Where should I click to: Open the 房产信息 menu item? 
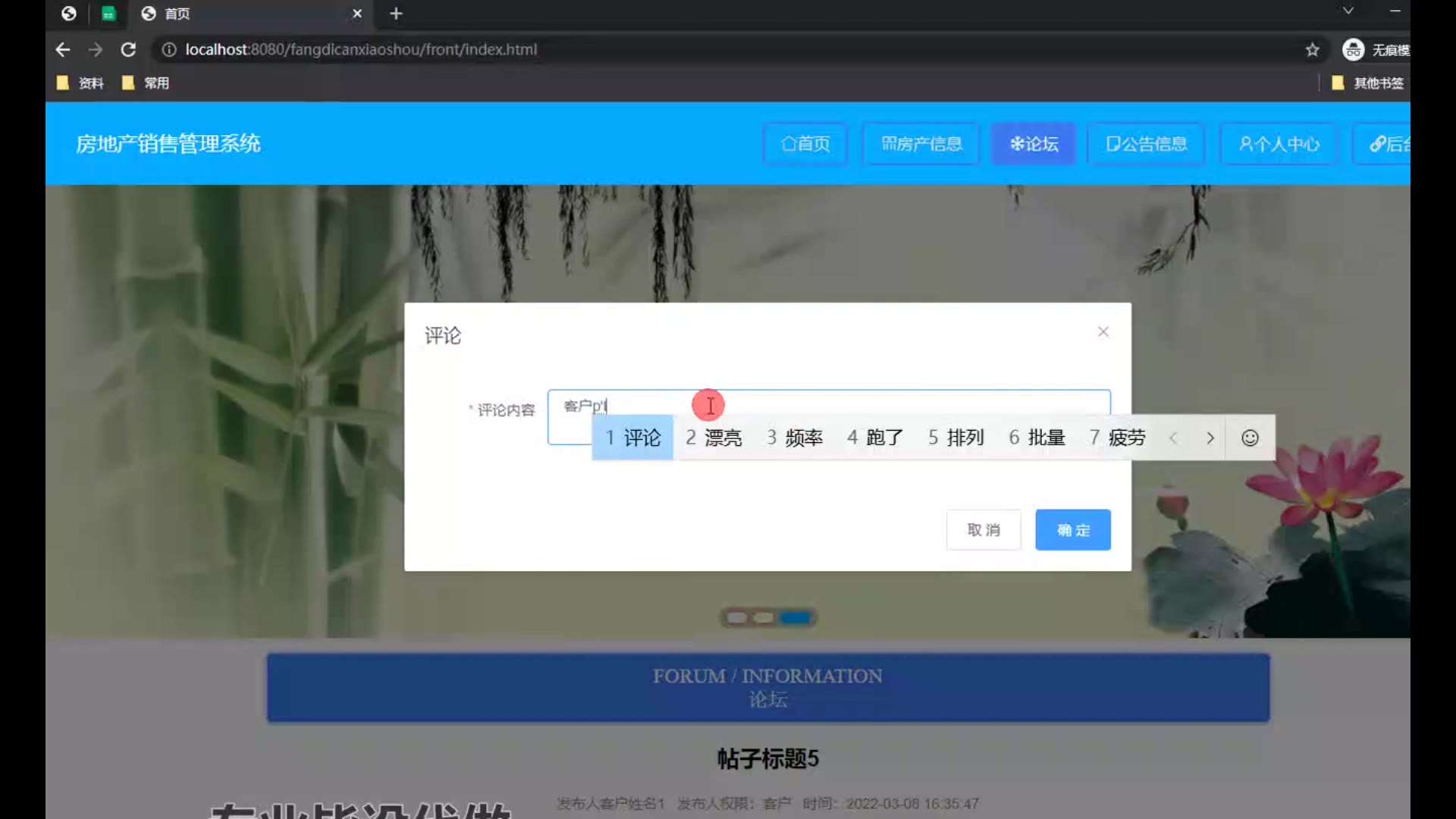(x=921, y=144)
